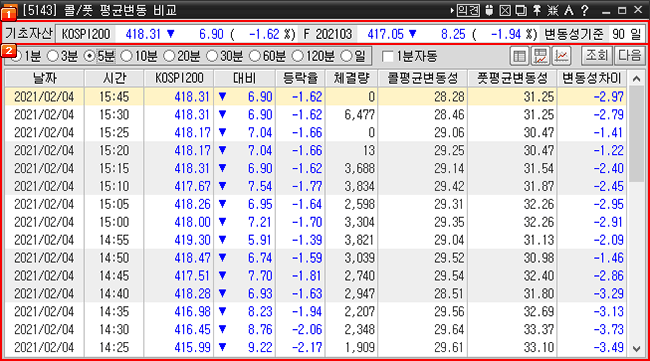This screenshot has height=361, width=650.
Task: Switch to table-only view icon
Action: (x=519, y=56)
